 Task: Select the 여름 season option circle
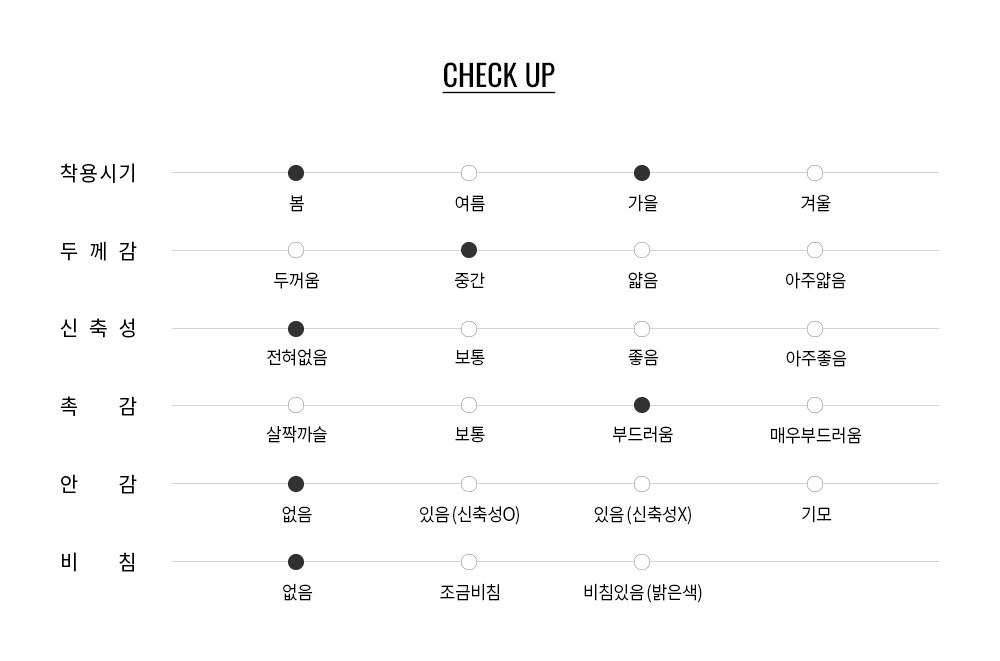coord(469,173)
